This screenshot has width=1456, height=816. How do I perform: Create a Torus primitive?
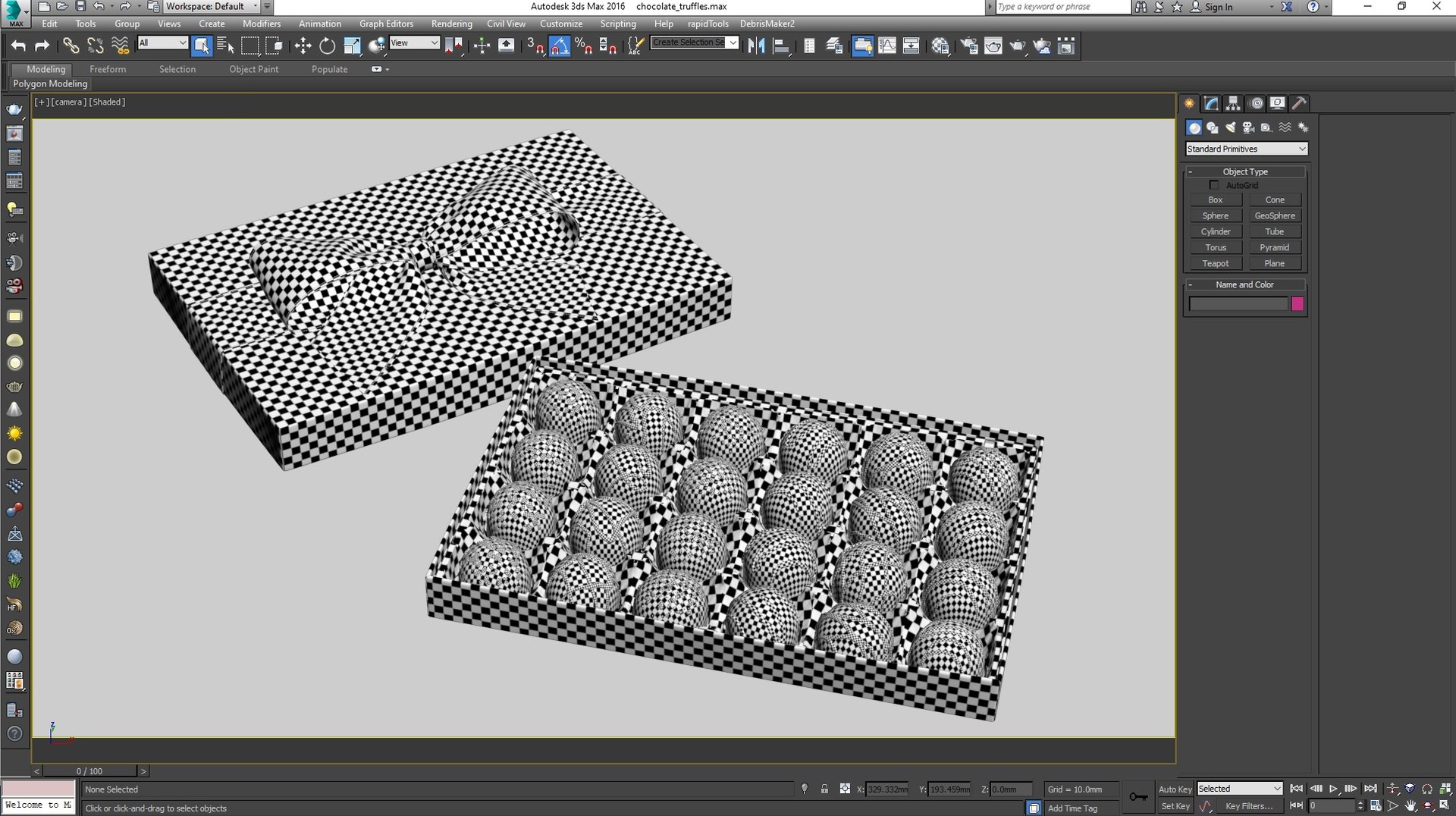pyautogui.click(x=1216, y=248)
